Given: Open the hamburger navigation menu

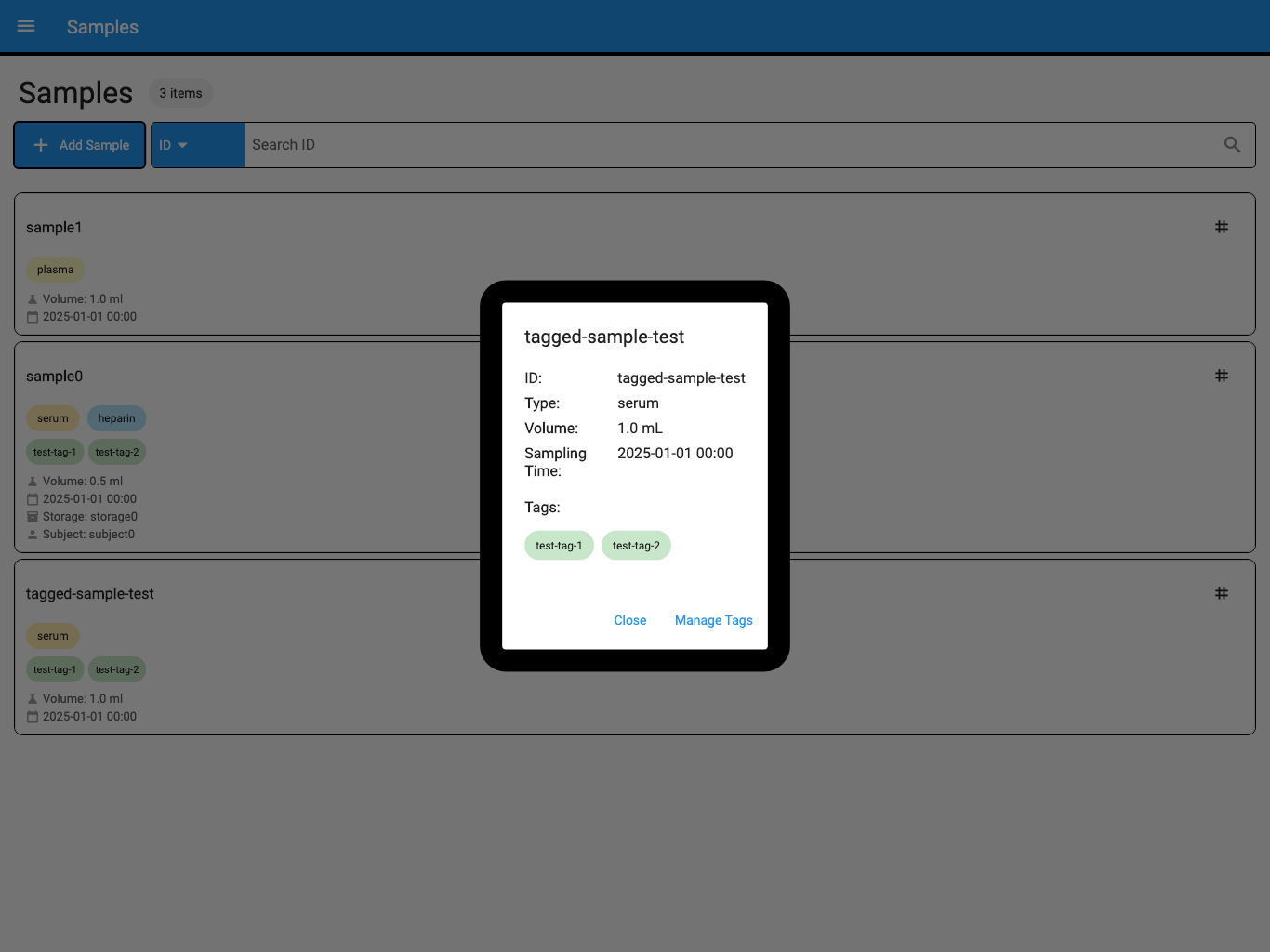Looking at the screenshot, I should point(26,26).
